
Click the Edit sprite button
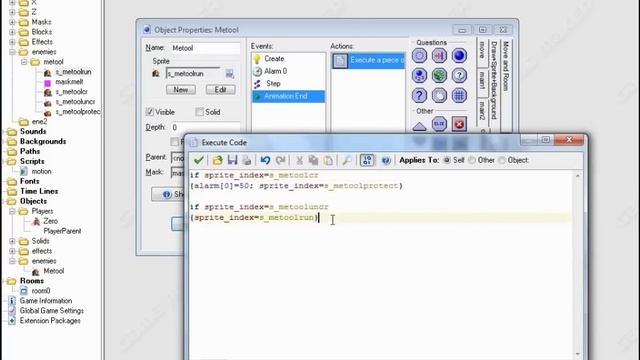point(220,89)
